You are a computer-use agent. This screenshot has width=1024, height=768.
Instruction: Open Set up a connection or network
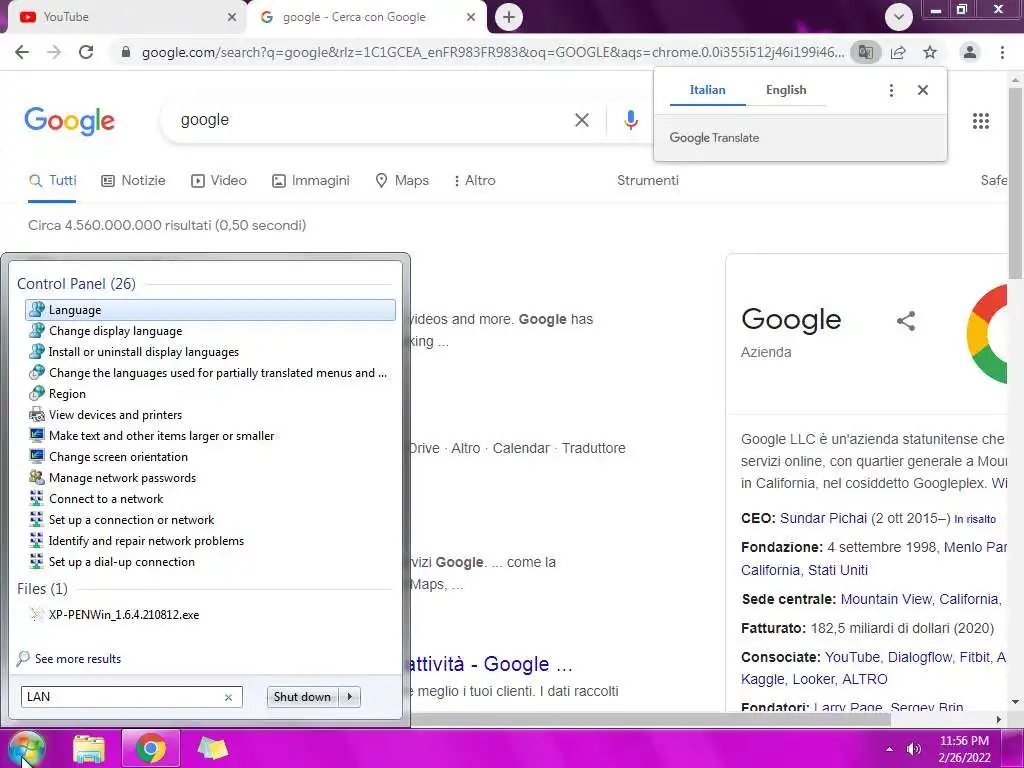click(210, 520)
